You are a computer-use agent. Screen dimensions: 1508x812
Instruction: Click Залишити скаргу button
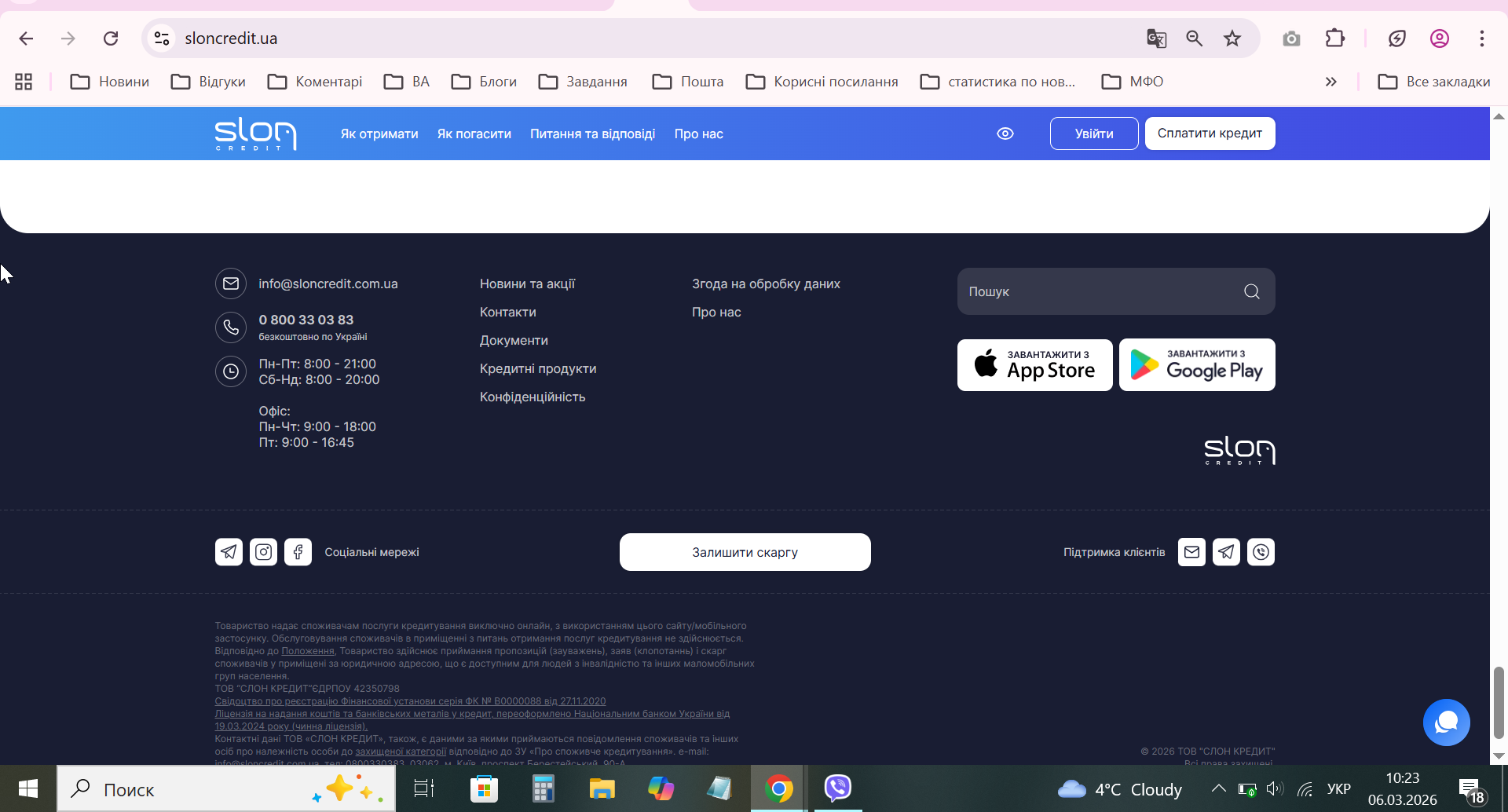point(745,552)
